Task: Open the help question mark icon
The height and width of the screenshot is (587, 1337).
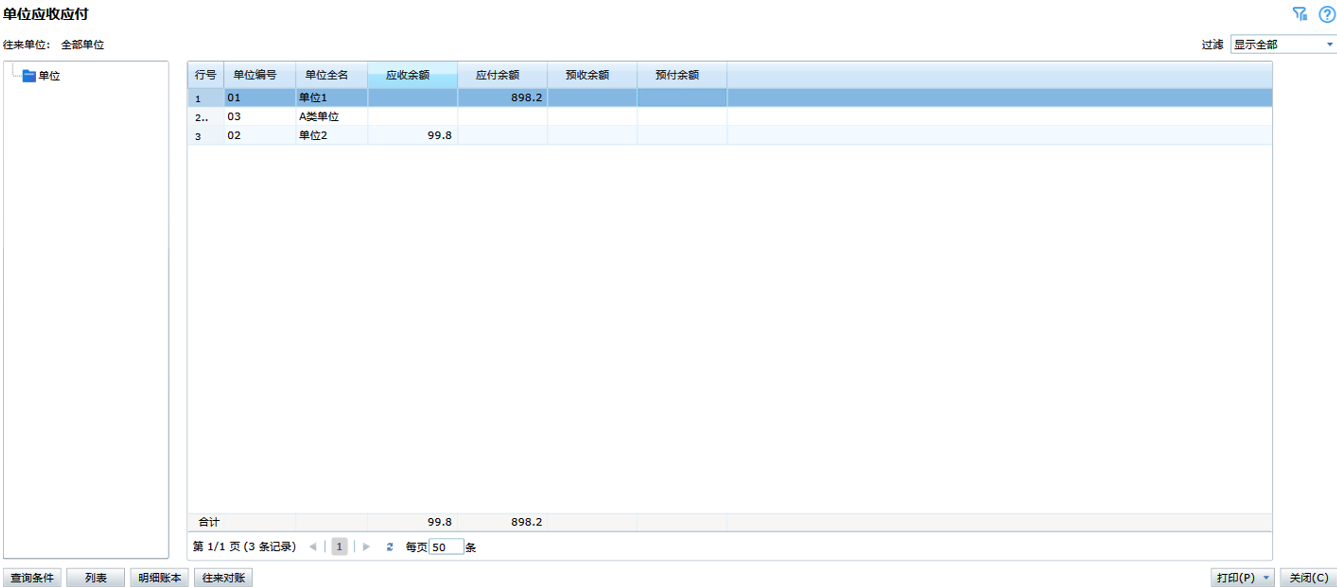Action: [1327, 14]
